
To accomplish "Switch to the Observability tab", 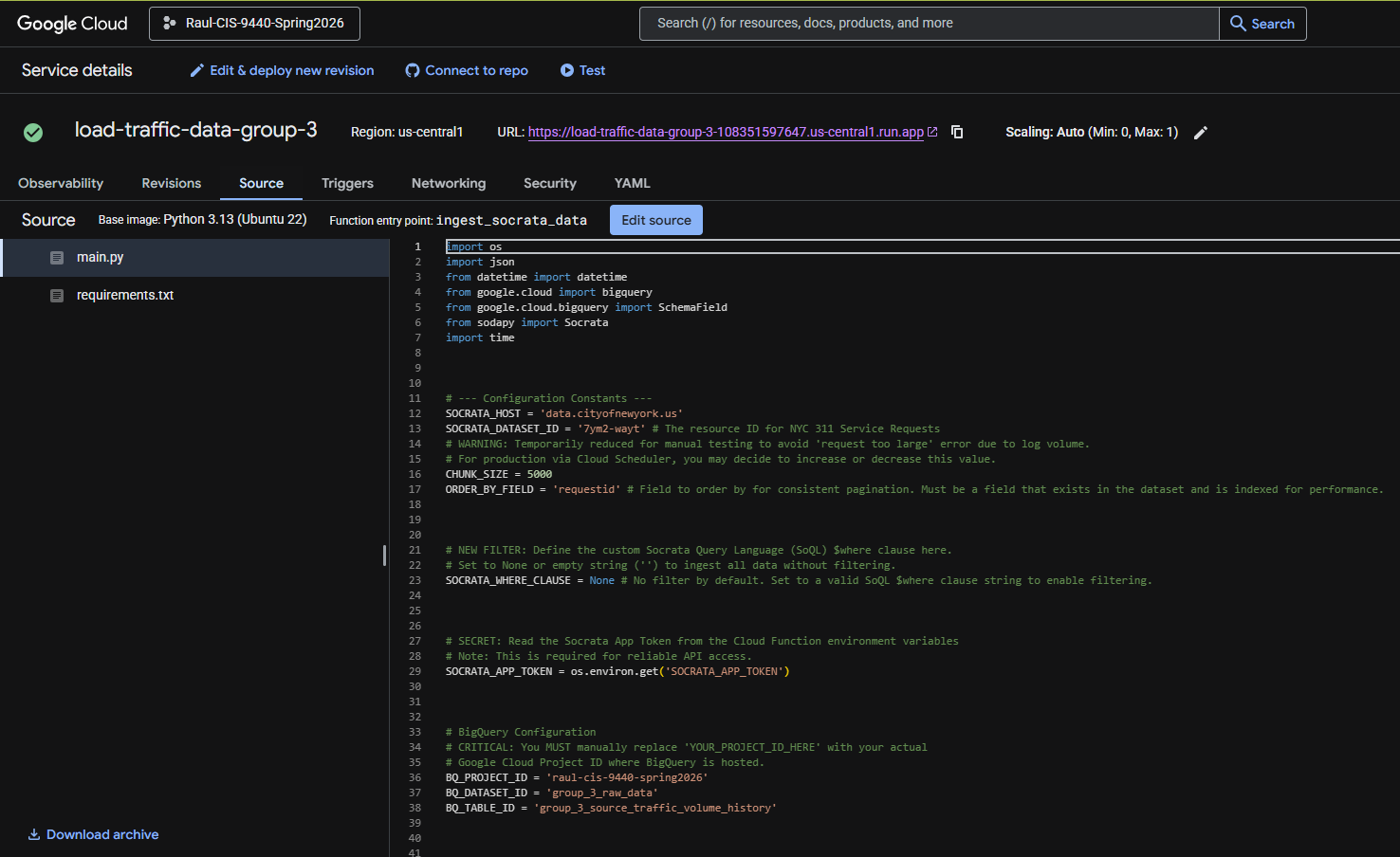I will 61,183.
